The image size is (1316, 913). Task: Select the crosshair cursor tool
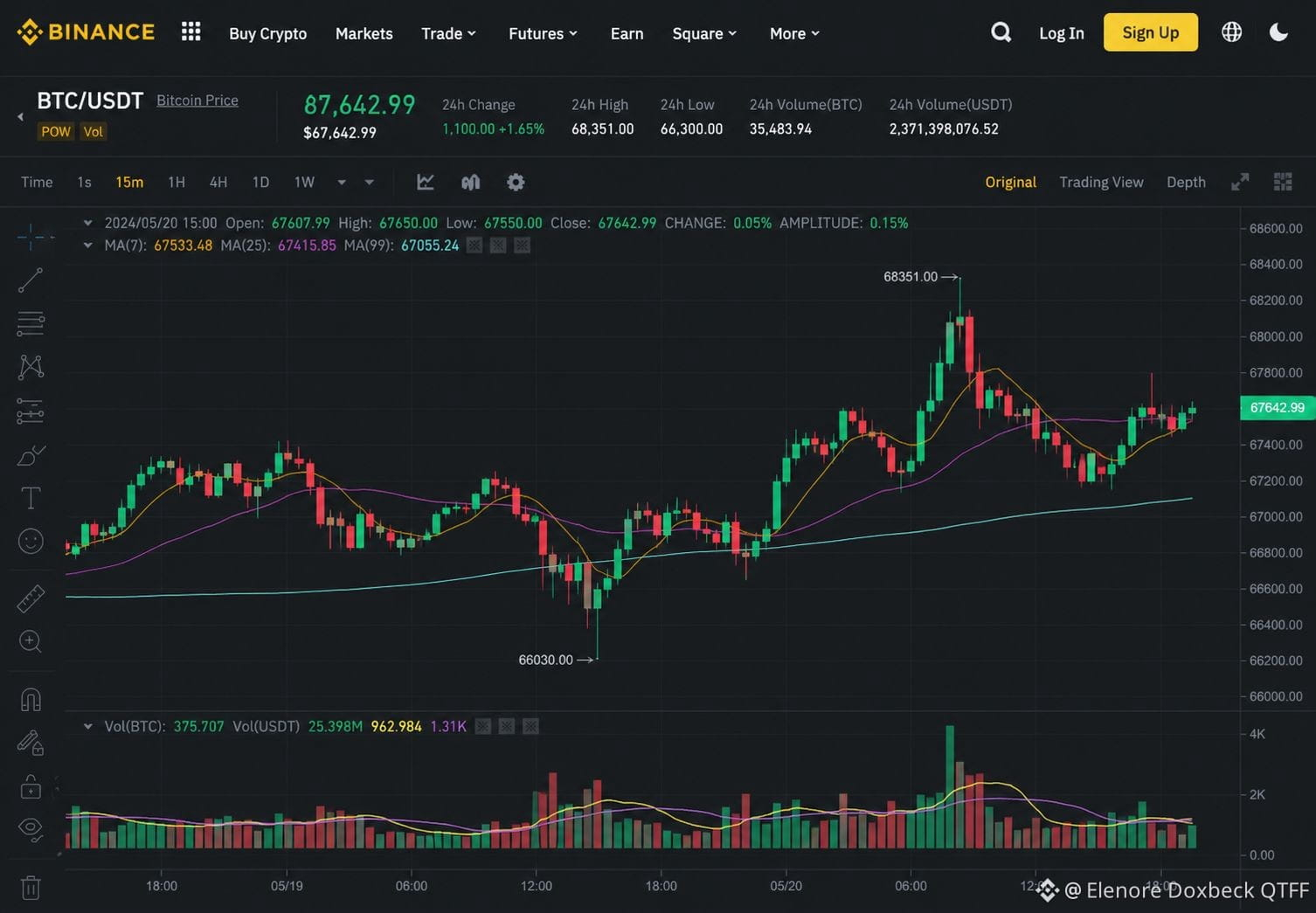pyautogui.click(x=31, y=236)
